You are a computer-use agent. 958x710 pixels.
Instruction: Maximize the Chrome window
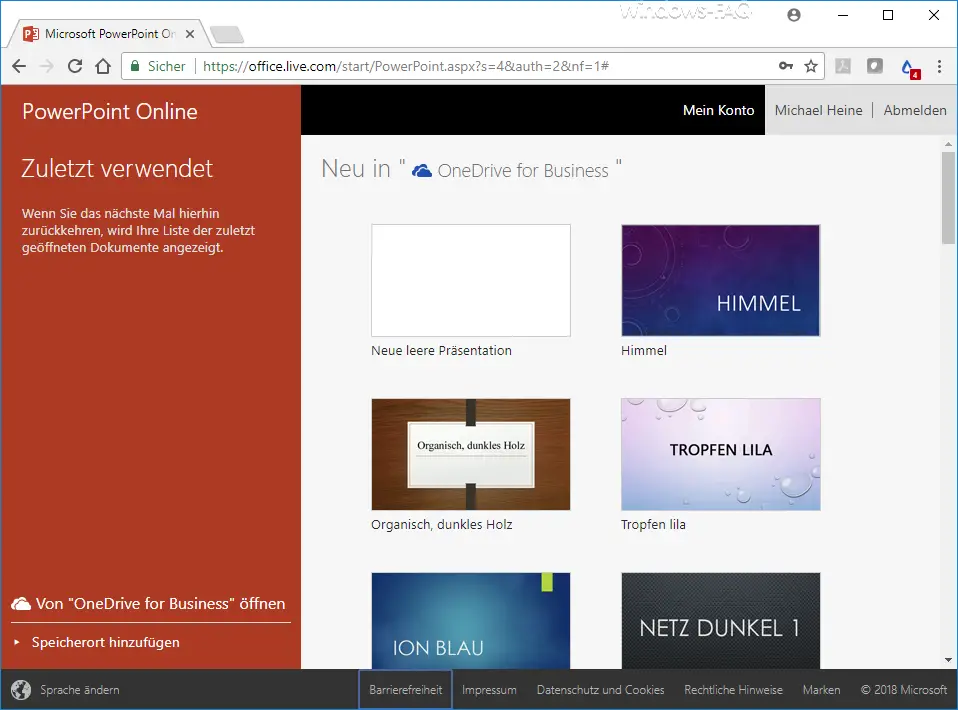click(888, 15)
